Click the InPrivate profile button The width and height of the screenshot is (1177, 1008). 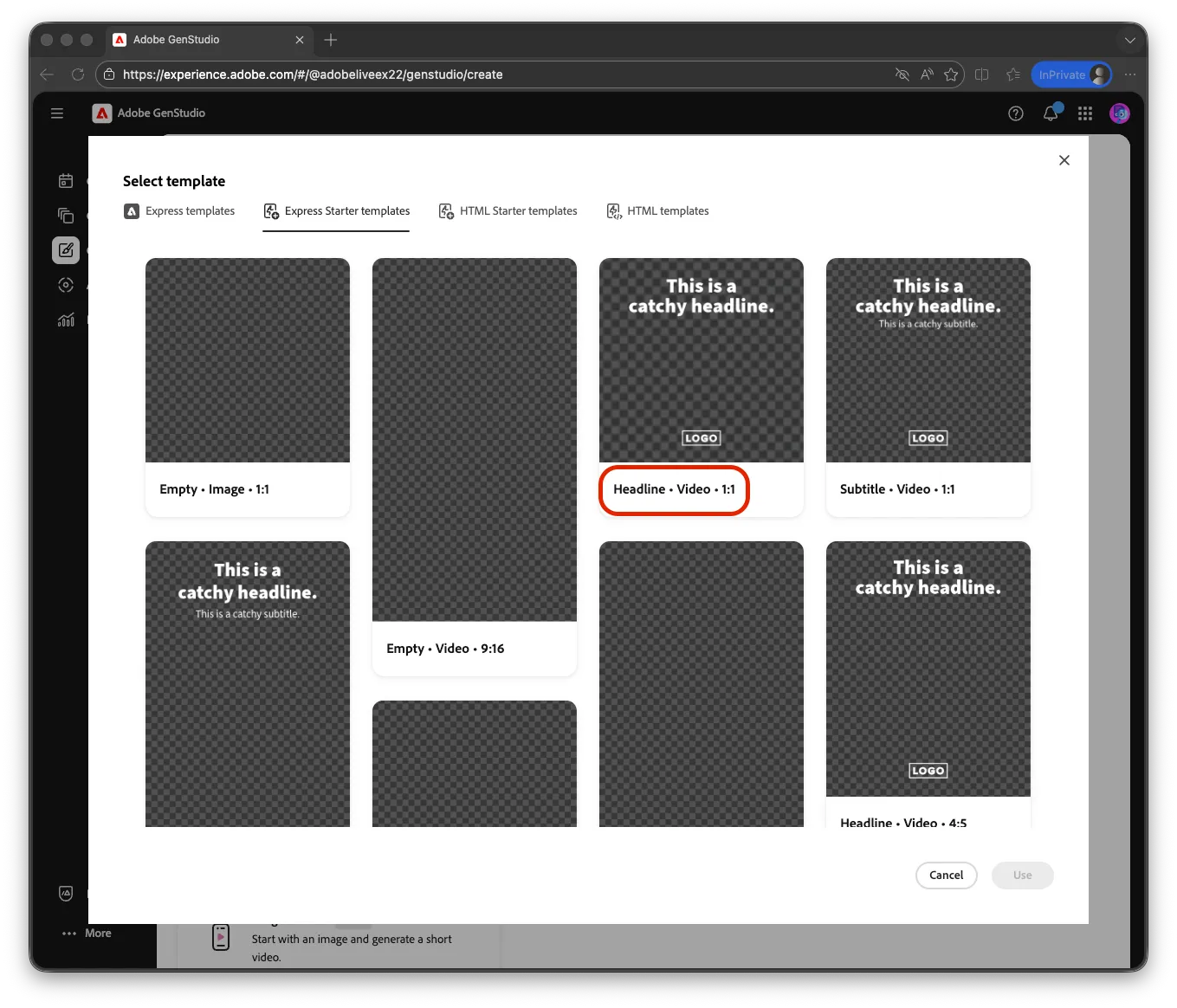click(1072, 74)
